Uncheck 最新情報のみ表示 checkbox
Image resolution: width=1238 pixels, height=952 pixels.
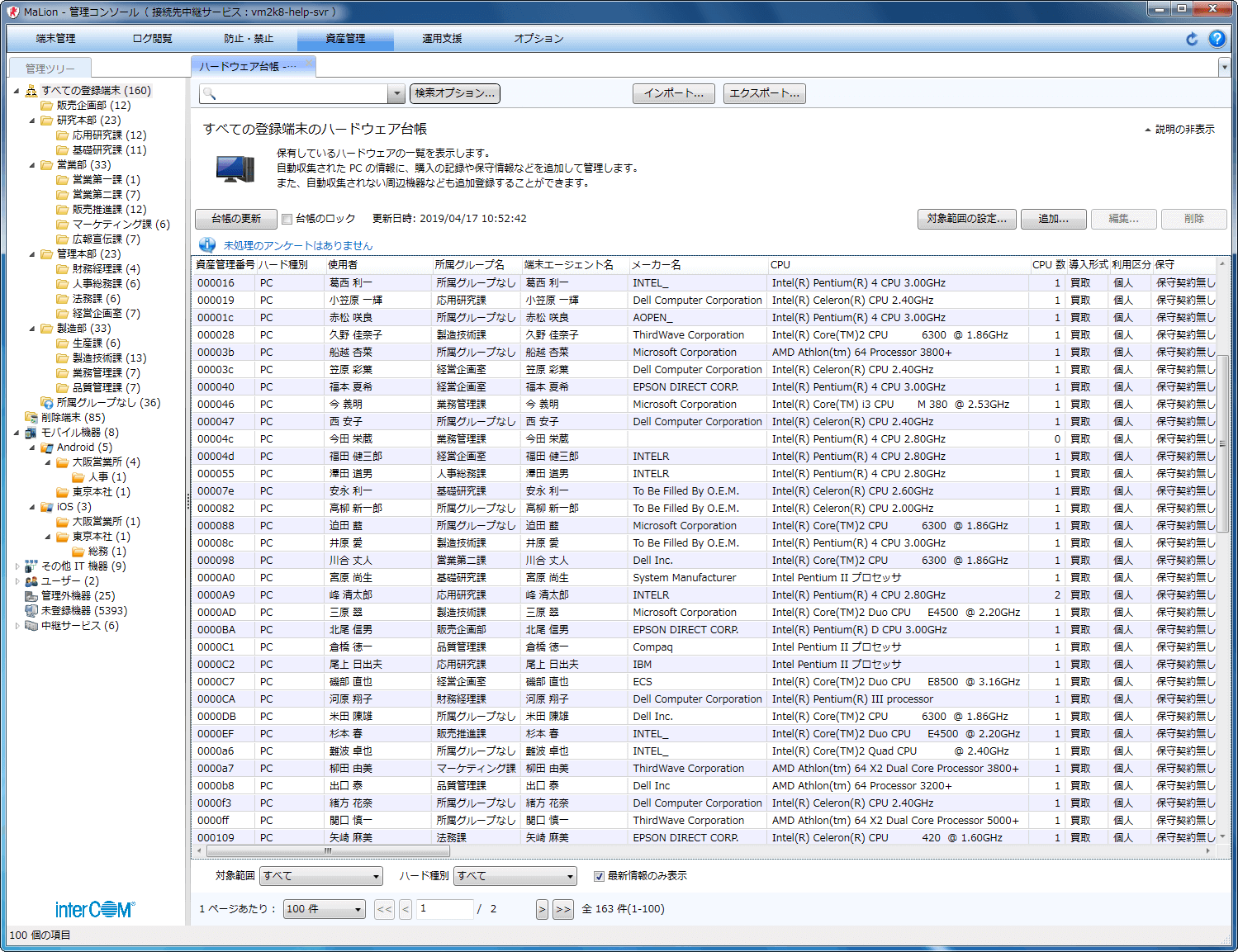[599, 876]
